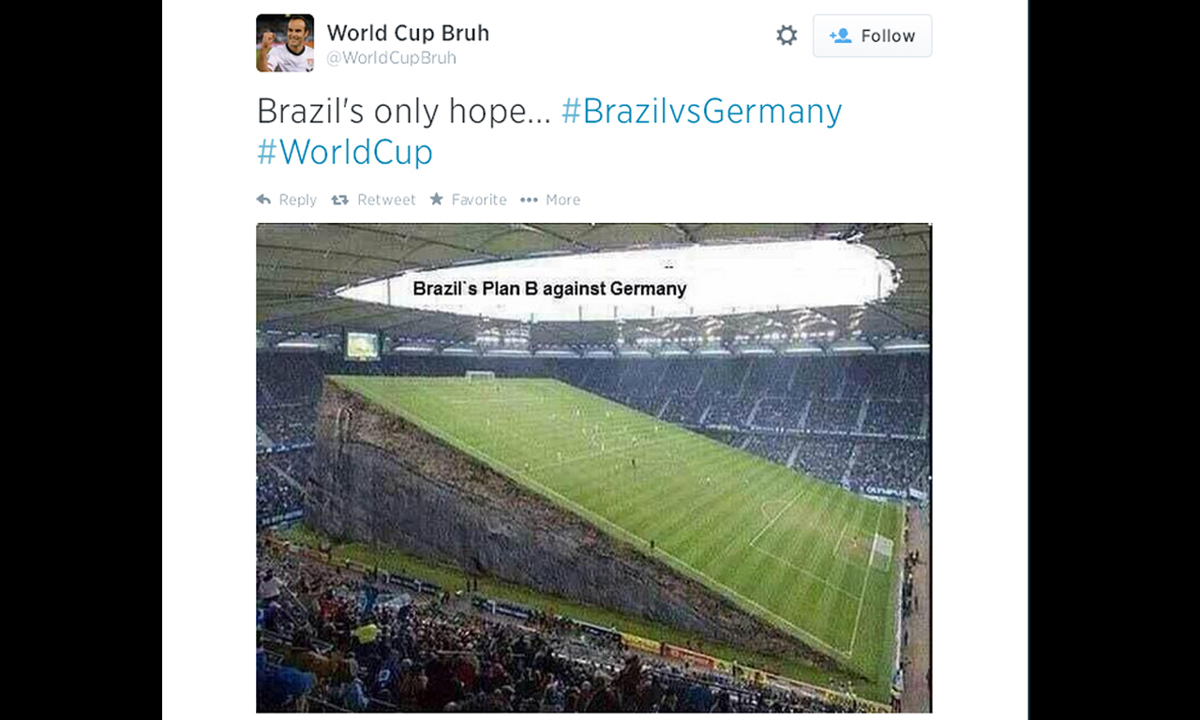Viewport: 1200px width, 720px height.
Task: Click the favorite star icon
Action: pyautogui.click(x=437, y=199)
